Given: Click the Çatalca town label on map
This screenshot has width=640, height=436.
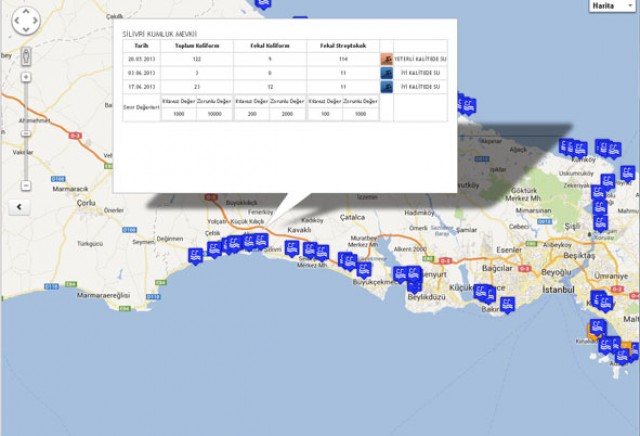Looking at the screenshot, I should 352,218.
